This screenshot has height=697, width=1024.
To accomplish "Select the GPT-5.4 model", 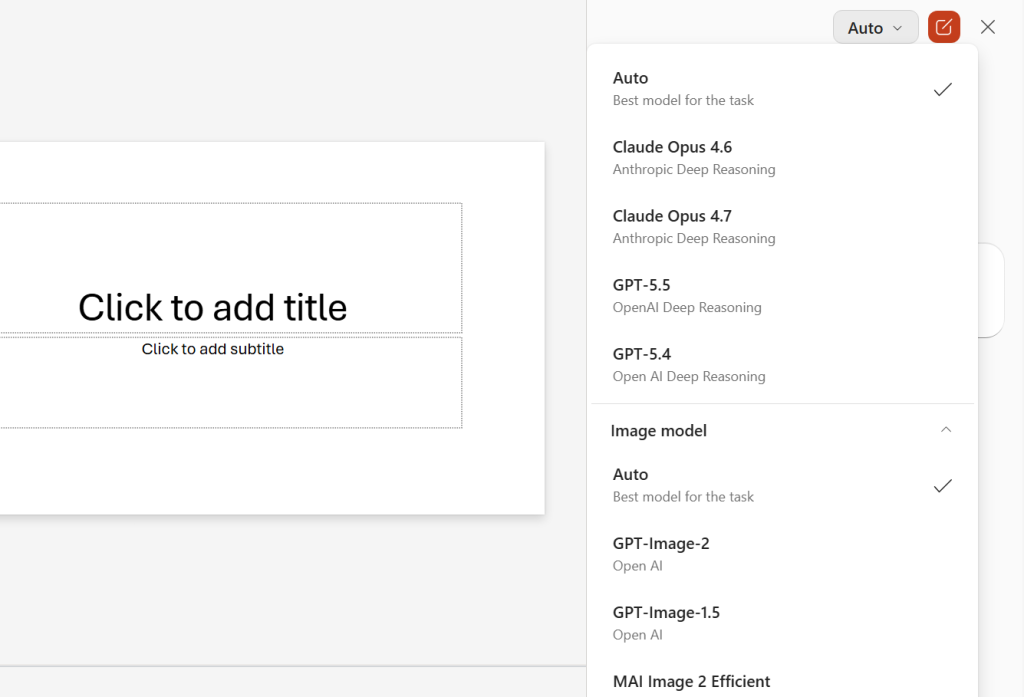I will 782,365.
